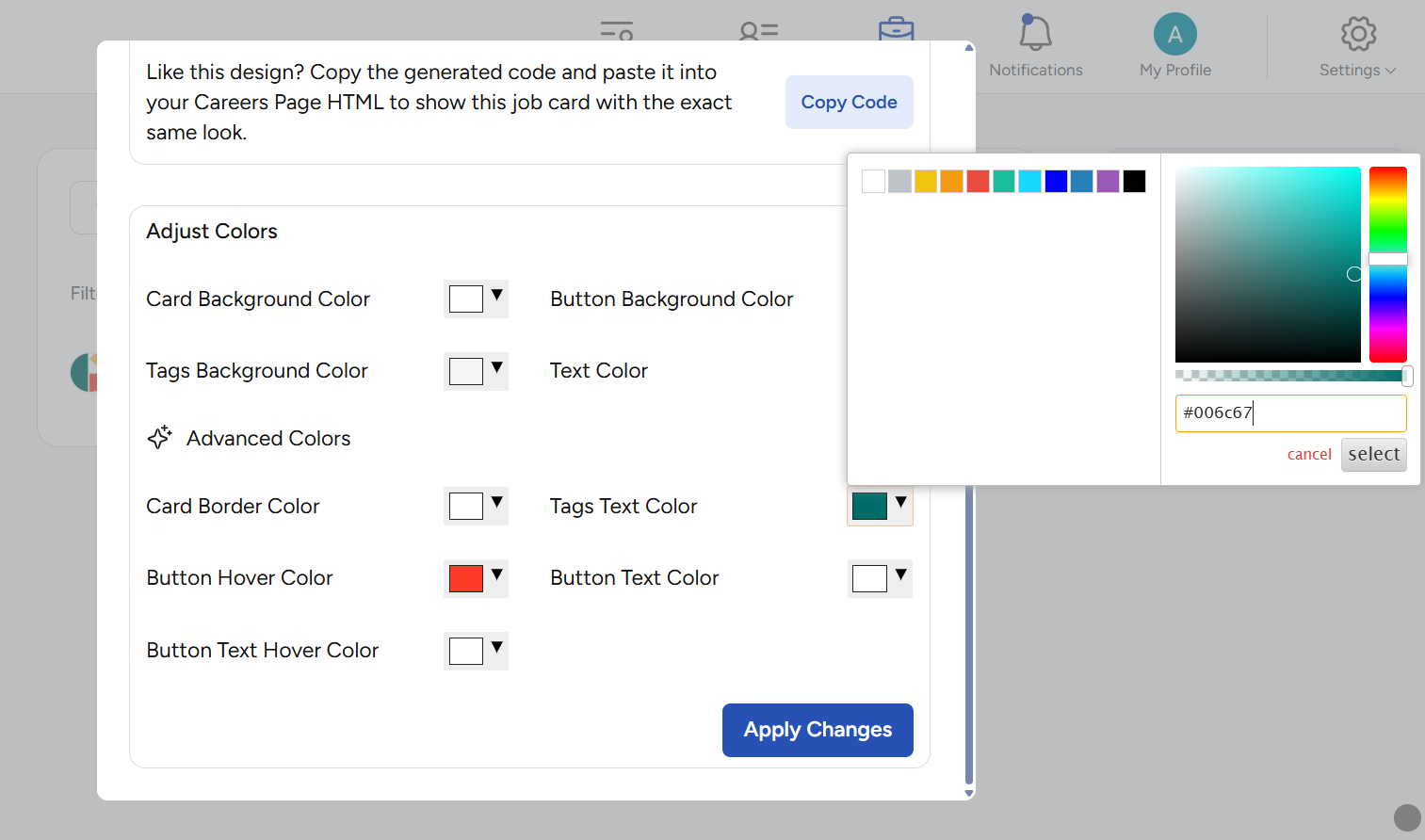Open Card Background Color picker dropdown
Image resolution: width=1425 pixels, height=840 pixels.
click(476, 299)
